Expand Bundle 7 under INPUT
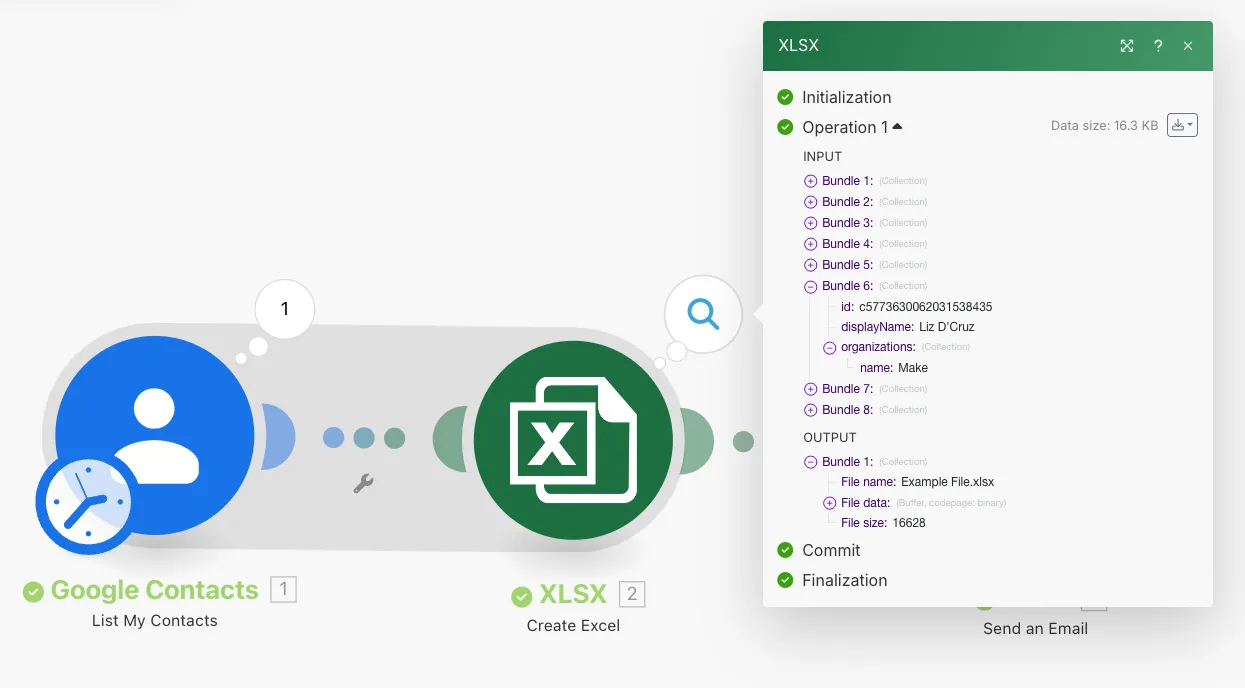This screenshot has width=1245, height=688. tap(811, 389)
